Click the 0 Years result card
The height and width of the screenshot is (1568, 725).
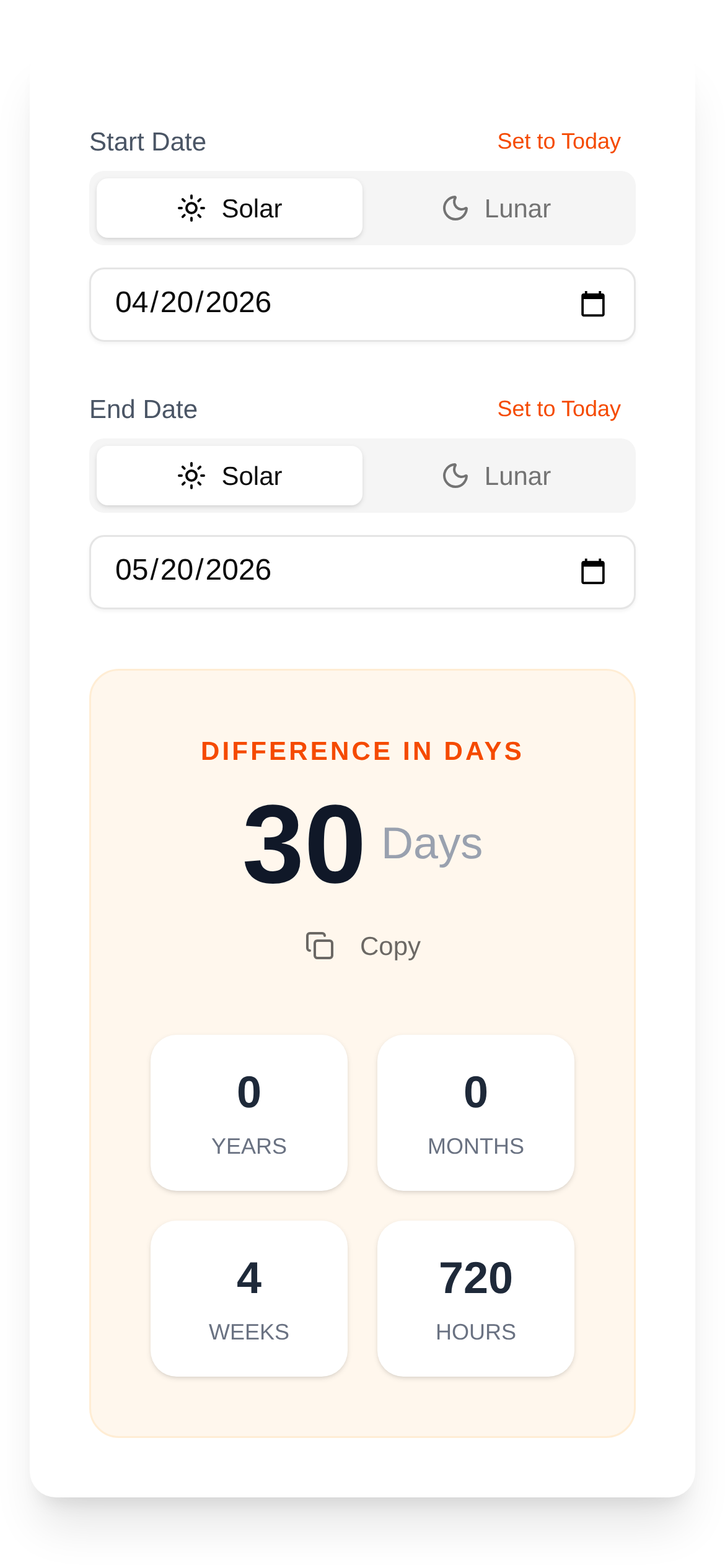[x=249, y=1112]
